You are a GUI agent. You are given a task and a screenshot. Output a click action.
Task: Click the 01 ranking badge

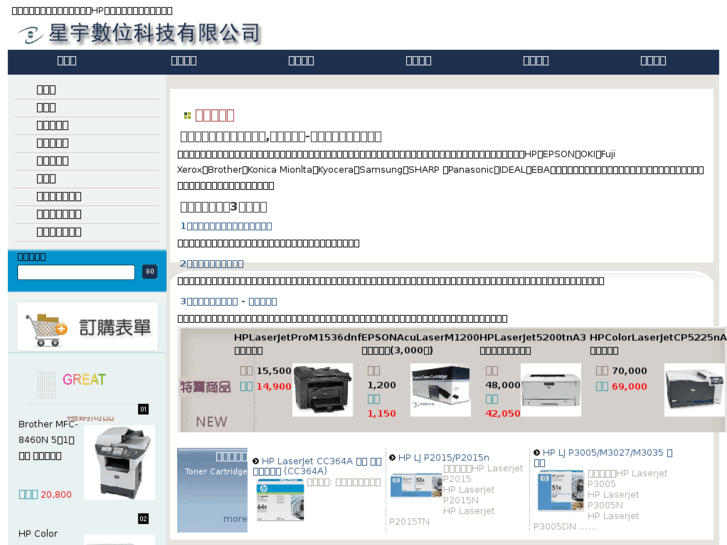point(143,409)
